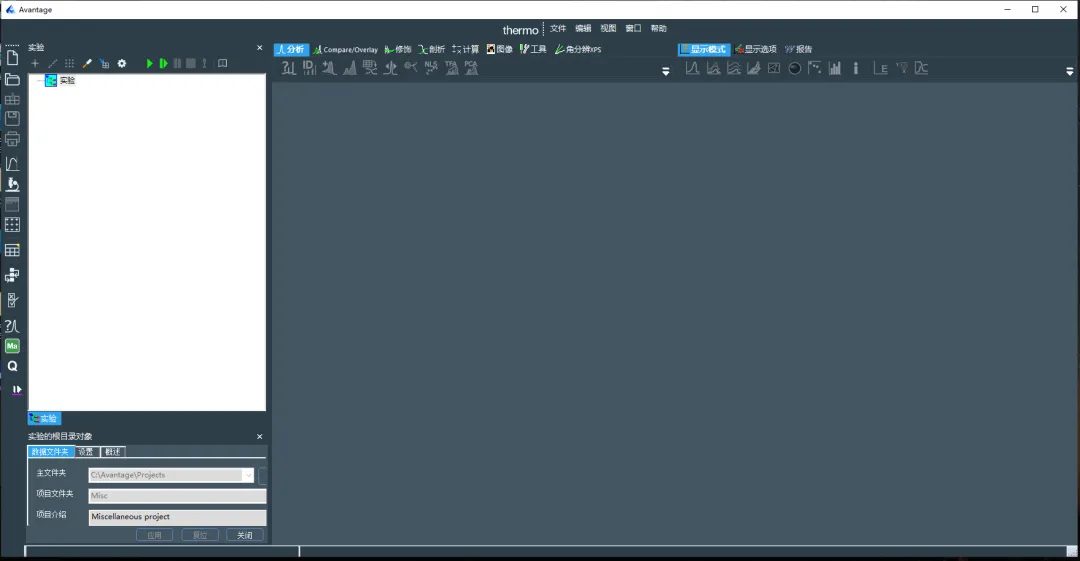This screenshot has width=1080, height=561.
Task: Open the 编辑 menu
Action: [x=583, y=28]
